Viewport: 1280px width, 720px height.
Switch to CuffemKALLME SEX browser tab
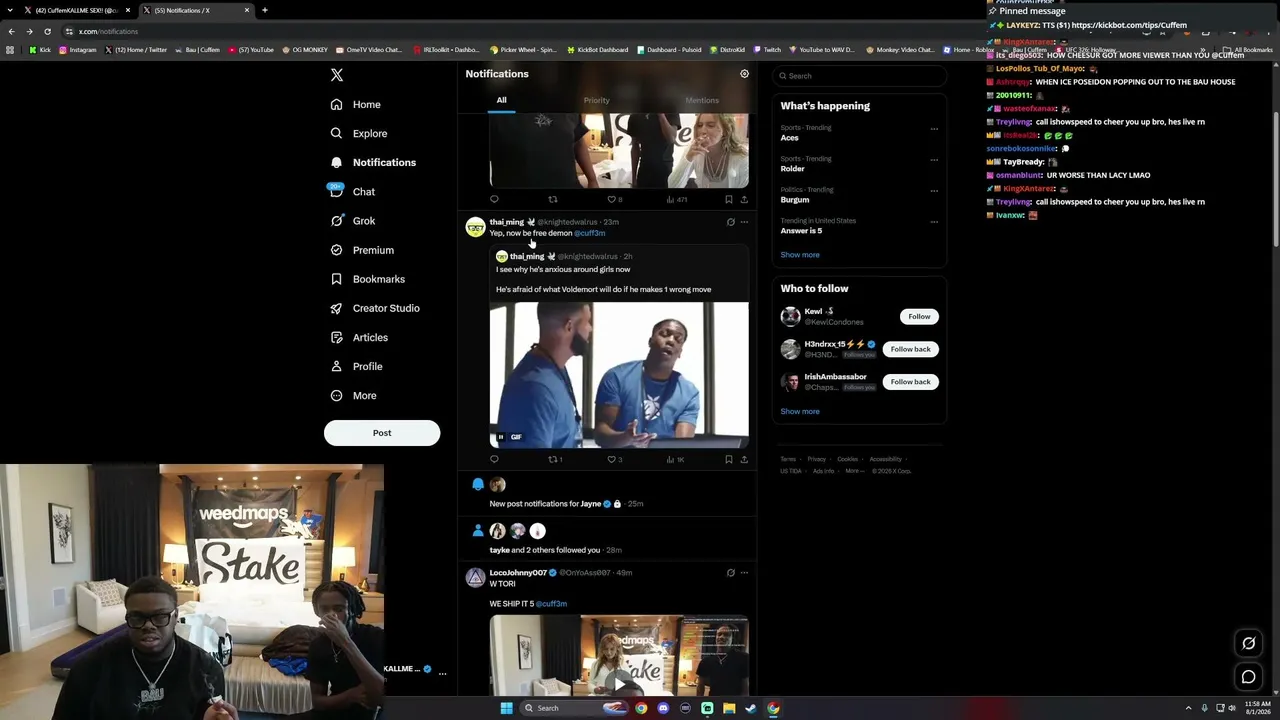[77, 10]
